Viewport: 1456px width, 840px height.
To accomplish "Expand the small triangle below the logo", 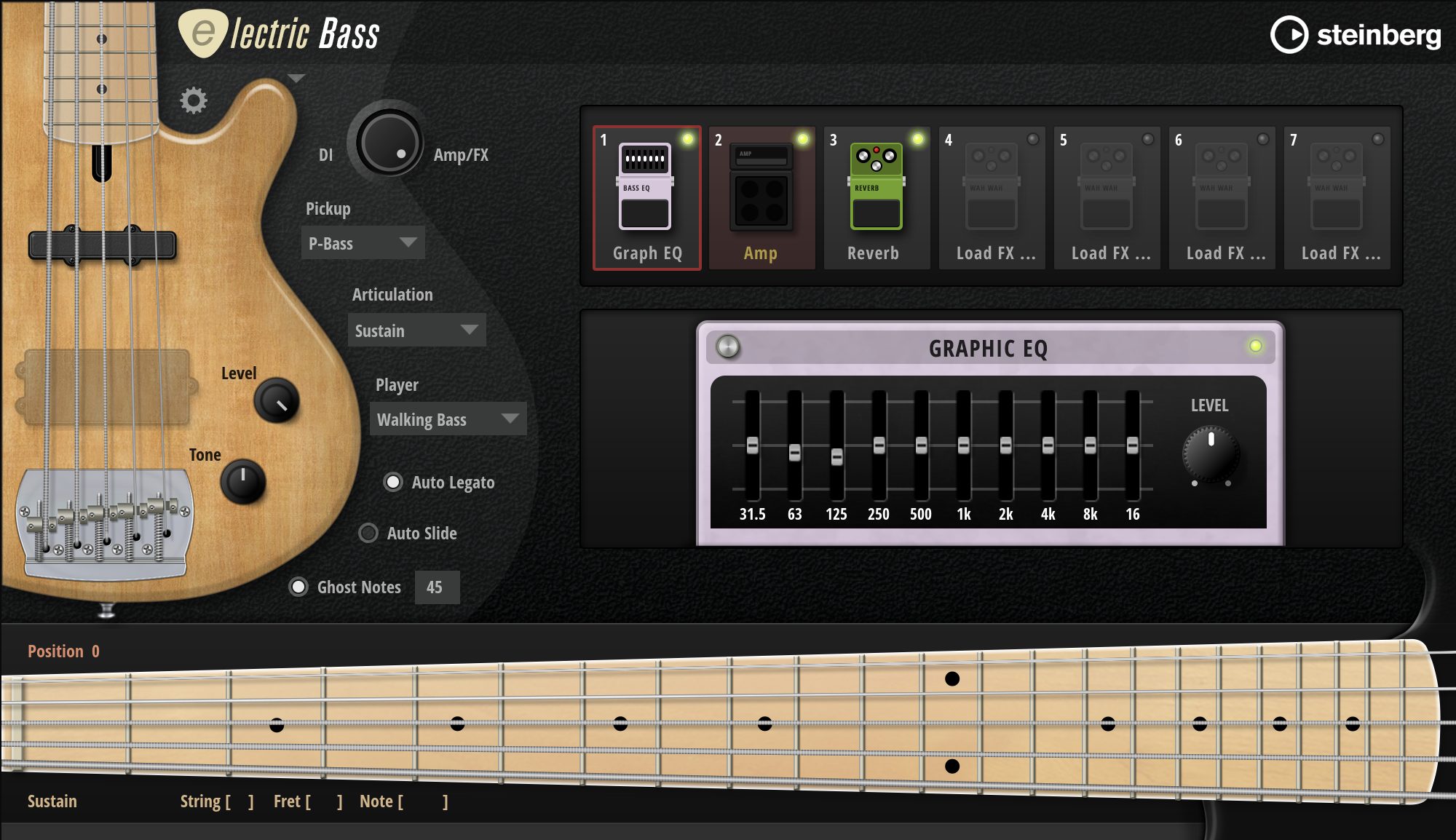I will point(296,78).
